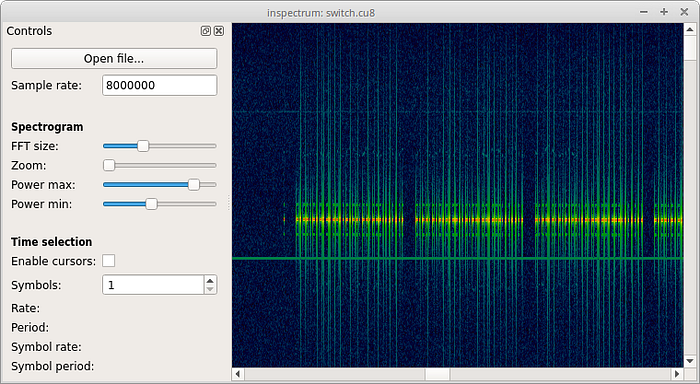This screenshot has height=384, width=700.
Task: Click the Controls panel title
Action: (29, 31)
